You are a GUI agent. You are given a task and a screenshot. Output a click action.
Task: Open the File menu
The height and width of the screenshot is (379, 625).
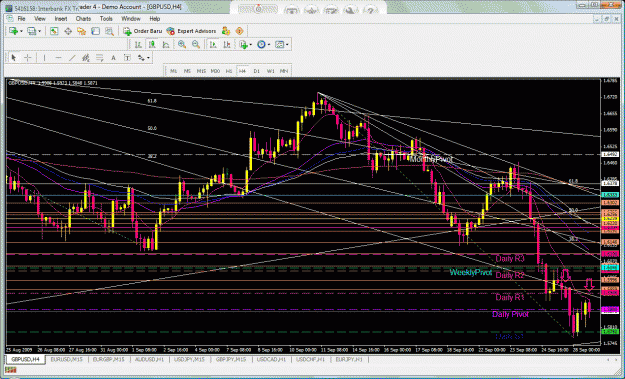point(21,19)
